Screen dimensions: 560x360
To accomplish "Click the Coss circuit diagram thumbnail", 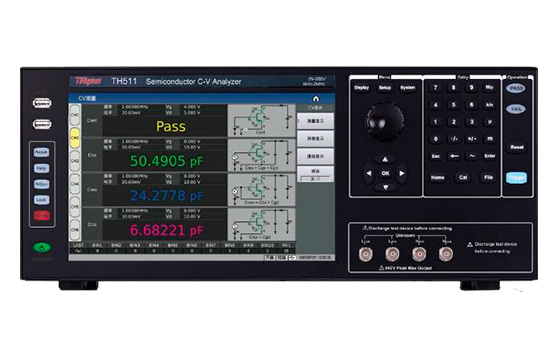I will (x=262, y=190).
